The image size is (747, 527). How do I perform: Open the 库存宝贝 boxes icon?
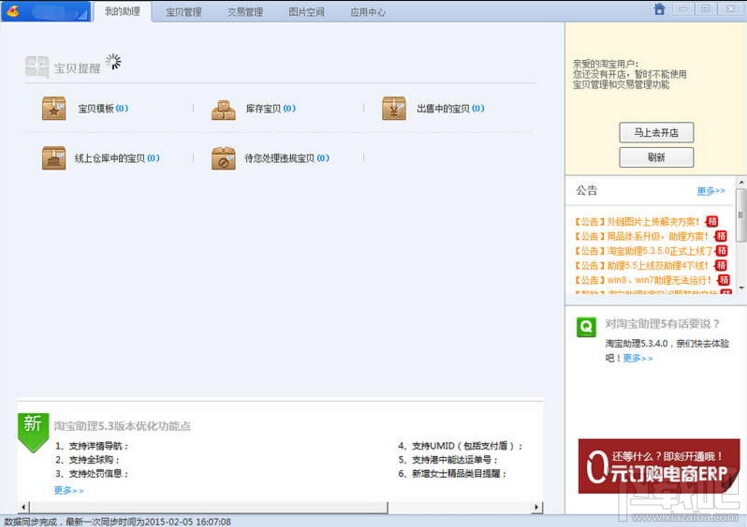click(x=223, y=110)
